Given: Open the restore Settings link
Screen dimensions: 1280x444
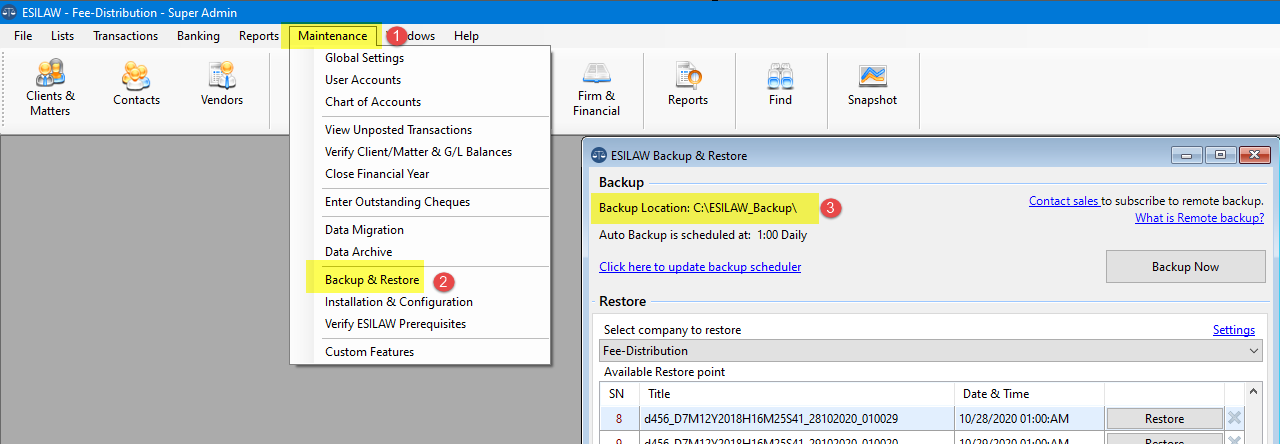Looking at the screenshot, I should (x=1234, y=330).
